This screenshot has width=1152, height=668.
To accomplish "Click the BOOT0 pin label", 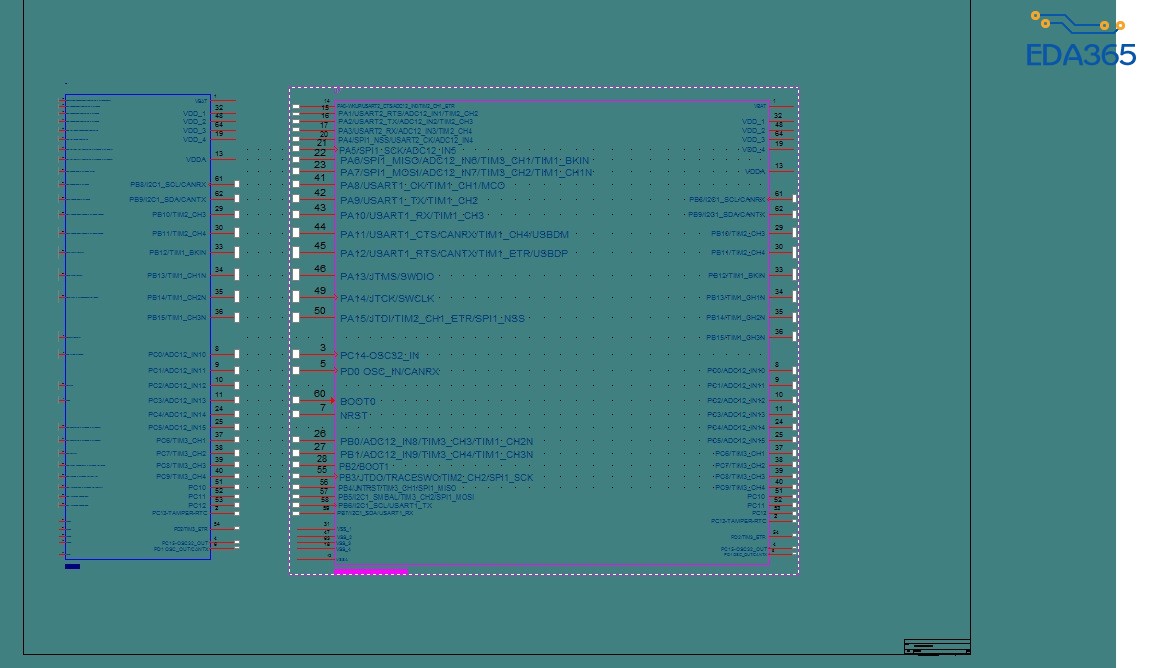I will click(x=357, y=402).
